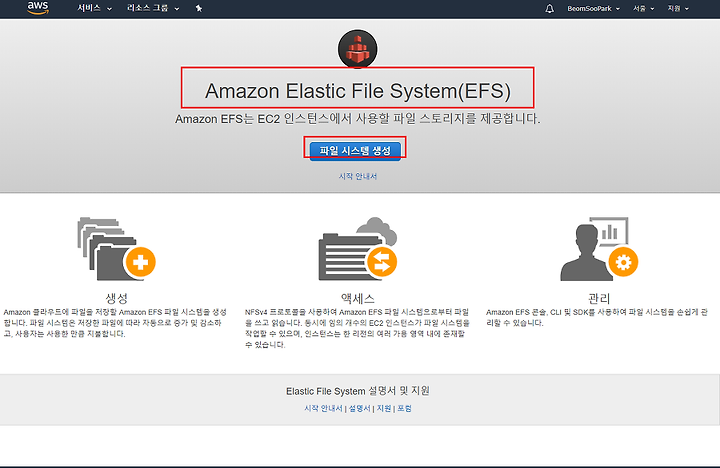Screen dimensions: 720x468
Task: Click the 생성 heading text
Action: point(117,299)
